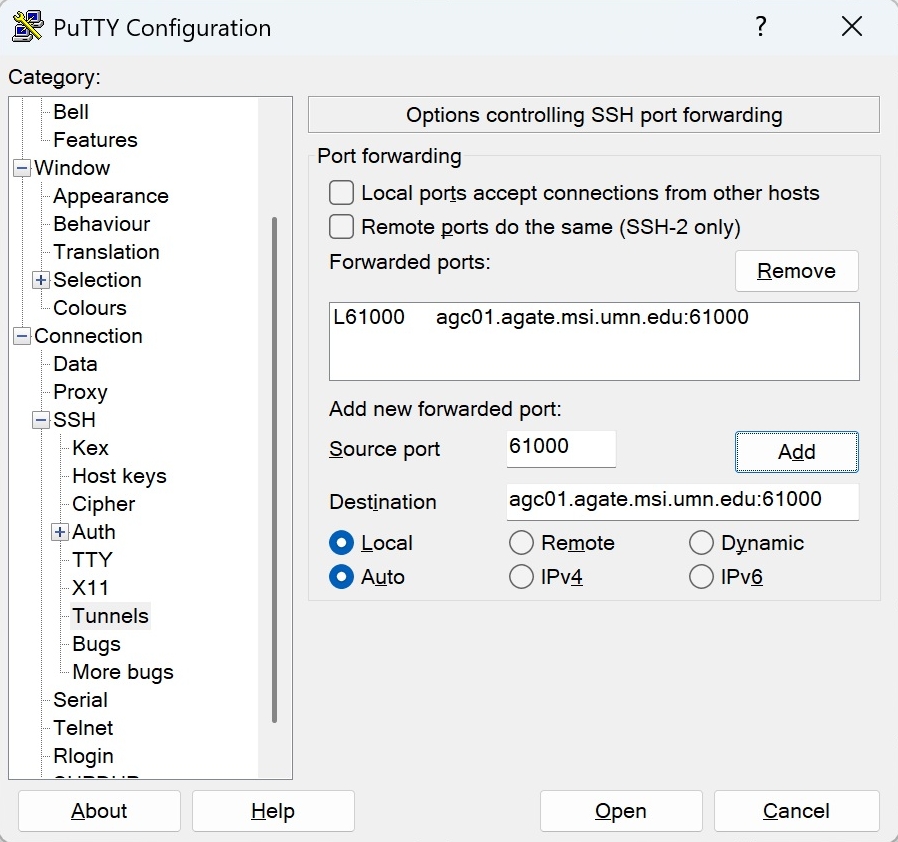Screen dimensions: 898x842
Task: Click Open to start the session
Action: click(x=621, y=811)
